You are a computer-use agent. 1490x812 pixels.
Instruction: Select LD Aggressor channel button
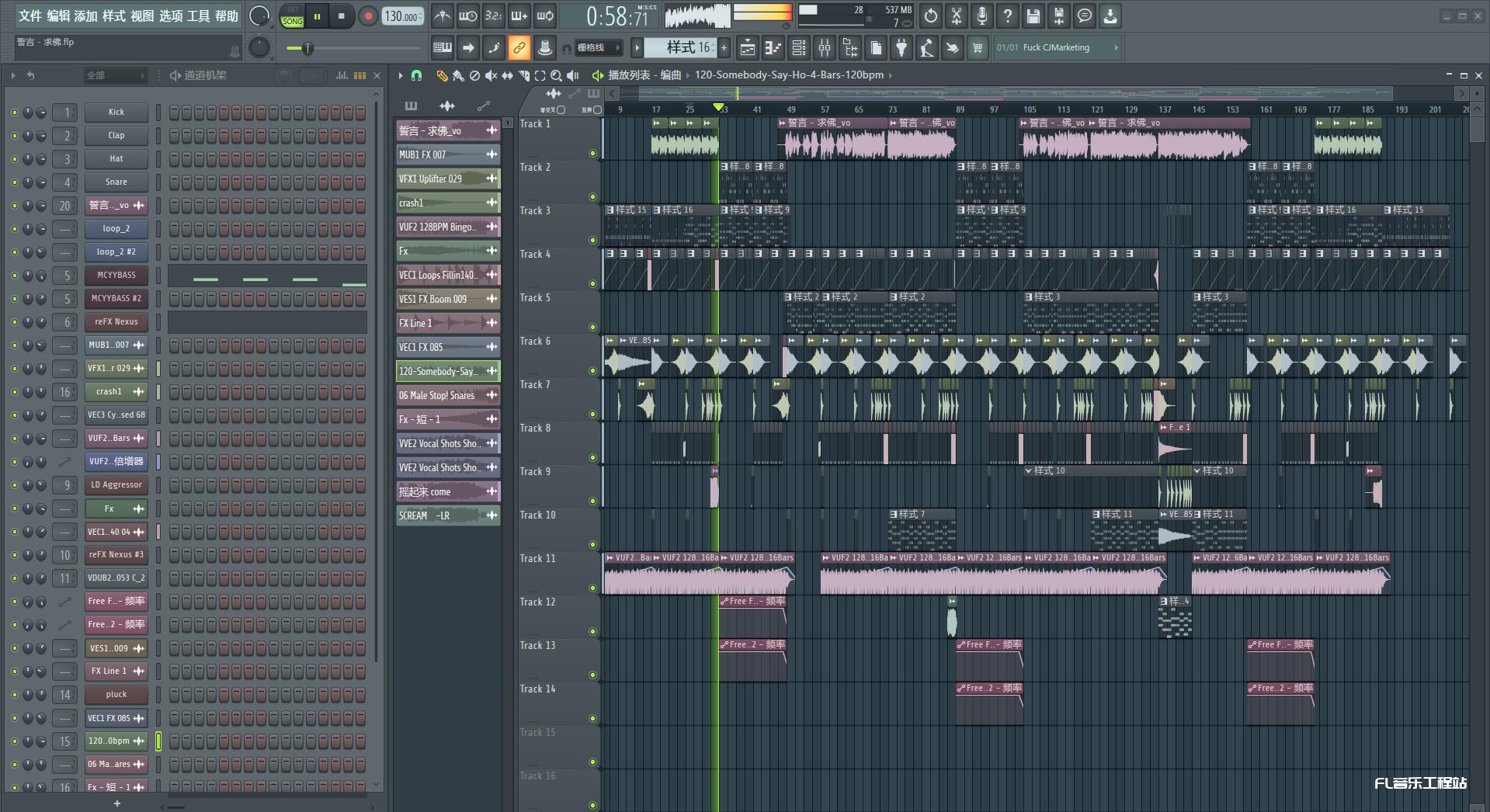[x=116, y=485]
